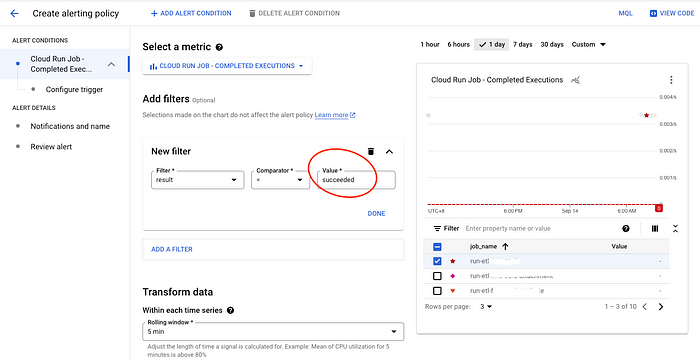Go to the next legend page
Viewport: 700px width, 361px height.
point(661,307)
